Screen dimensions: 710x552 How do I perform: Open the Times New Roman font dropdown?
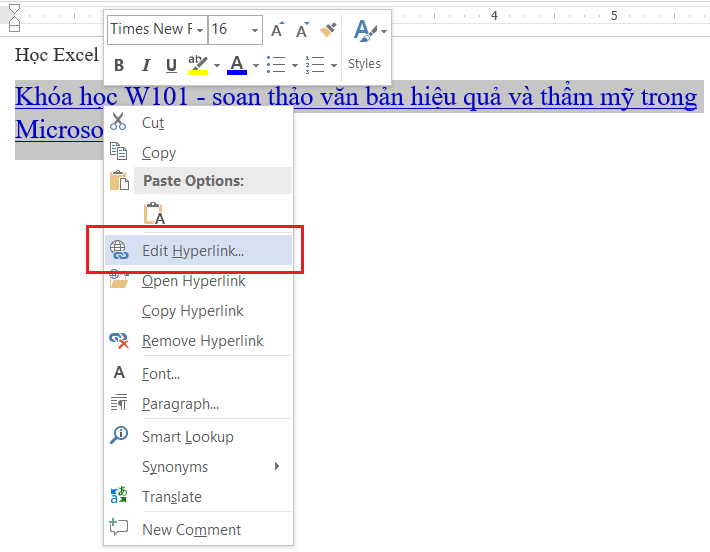click(200, 30)
